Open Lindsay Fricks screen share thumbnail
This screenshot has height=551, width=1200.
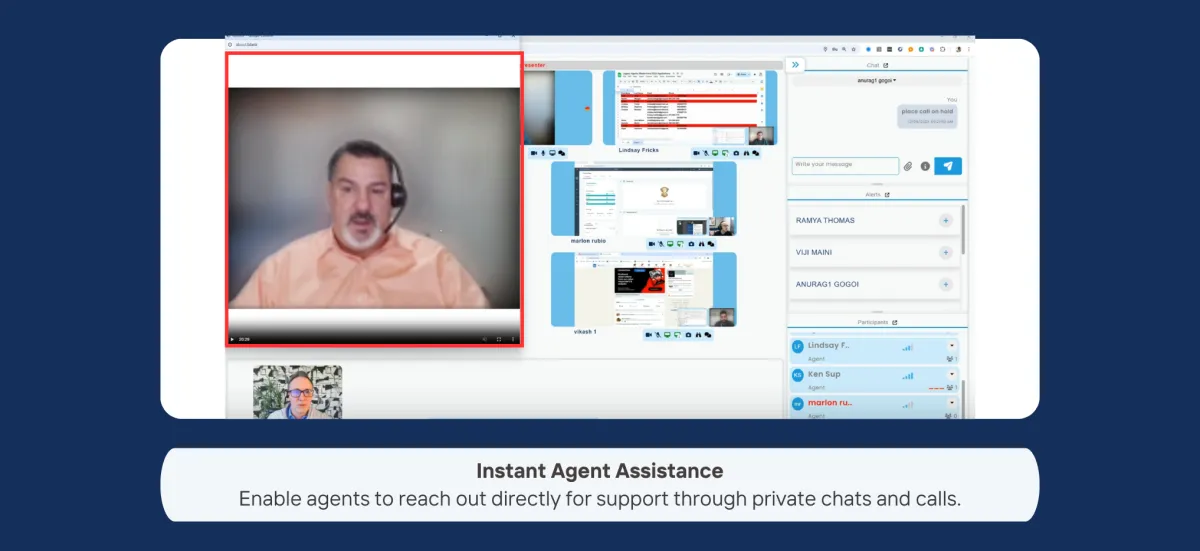(690, 108)
